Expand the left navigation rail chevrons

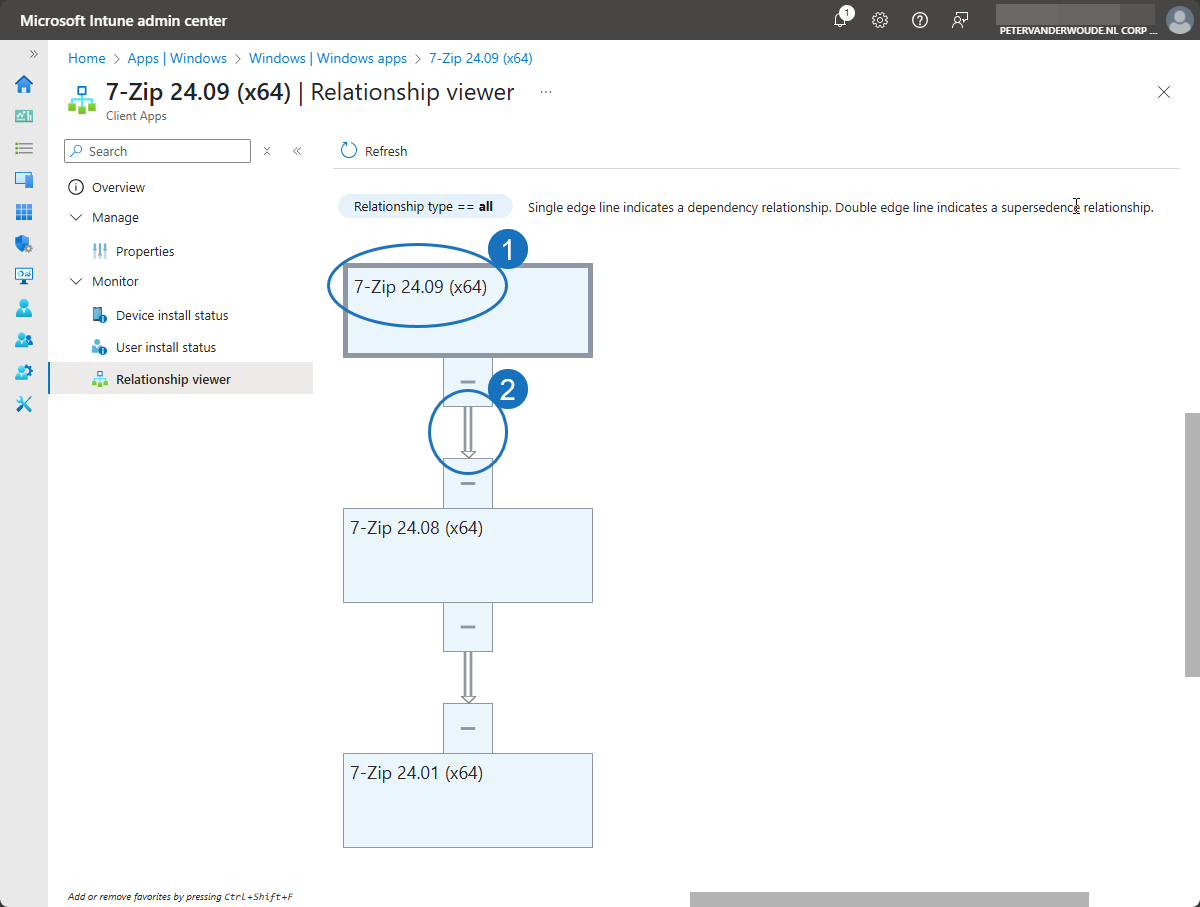33,54
